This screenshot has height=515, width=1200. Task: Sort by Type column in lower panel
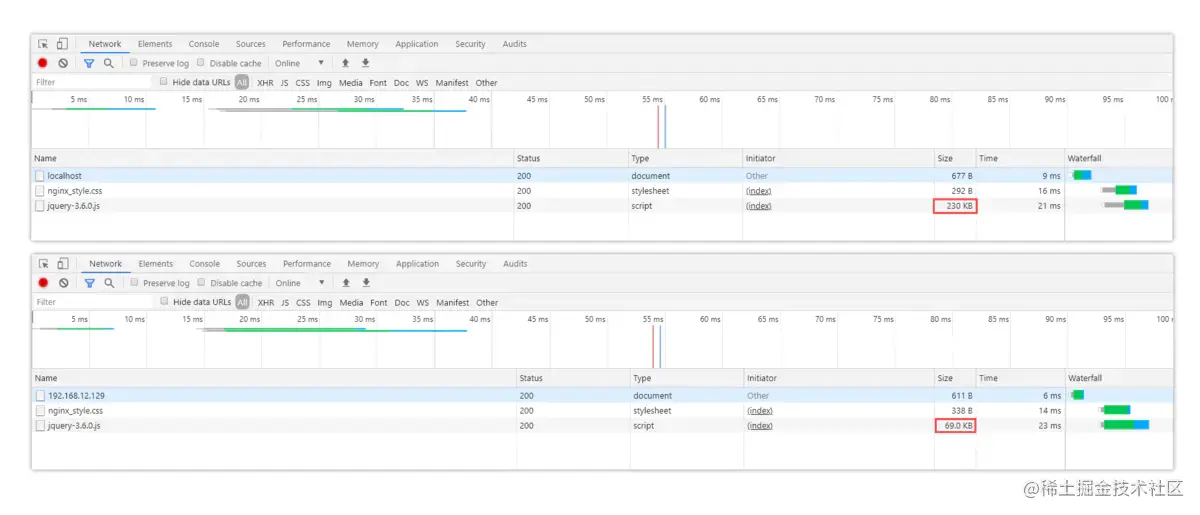[x=686, y=379]
